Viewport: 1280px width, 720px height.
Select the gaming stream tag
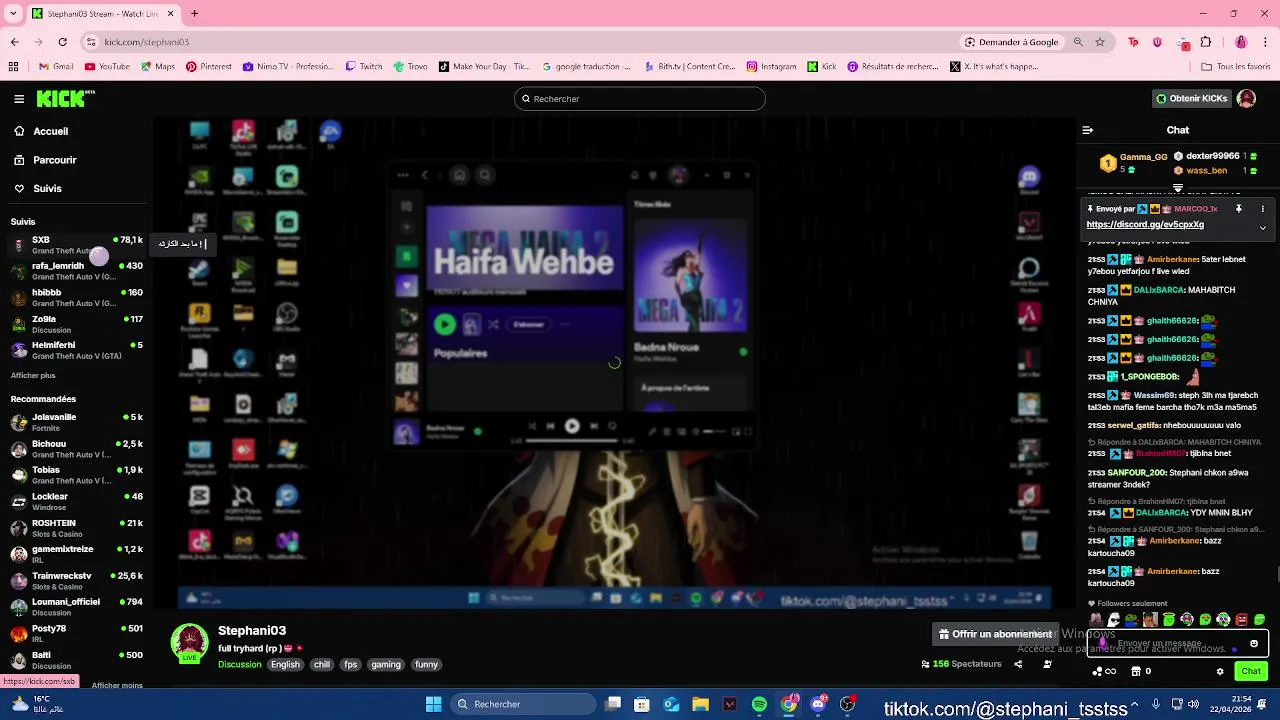pos(386,665)
